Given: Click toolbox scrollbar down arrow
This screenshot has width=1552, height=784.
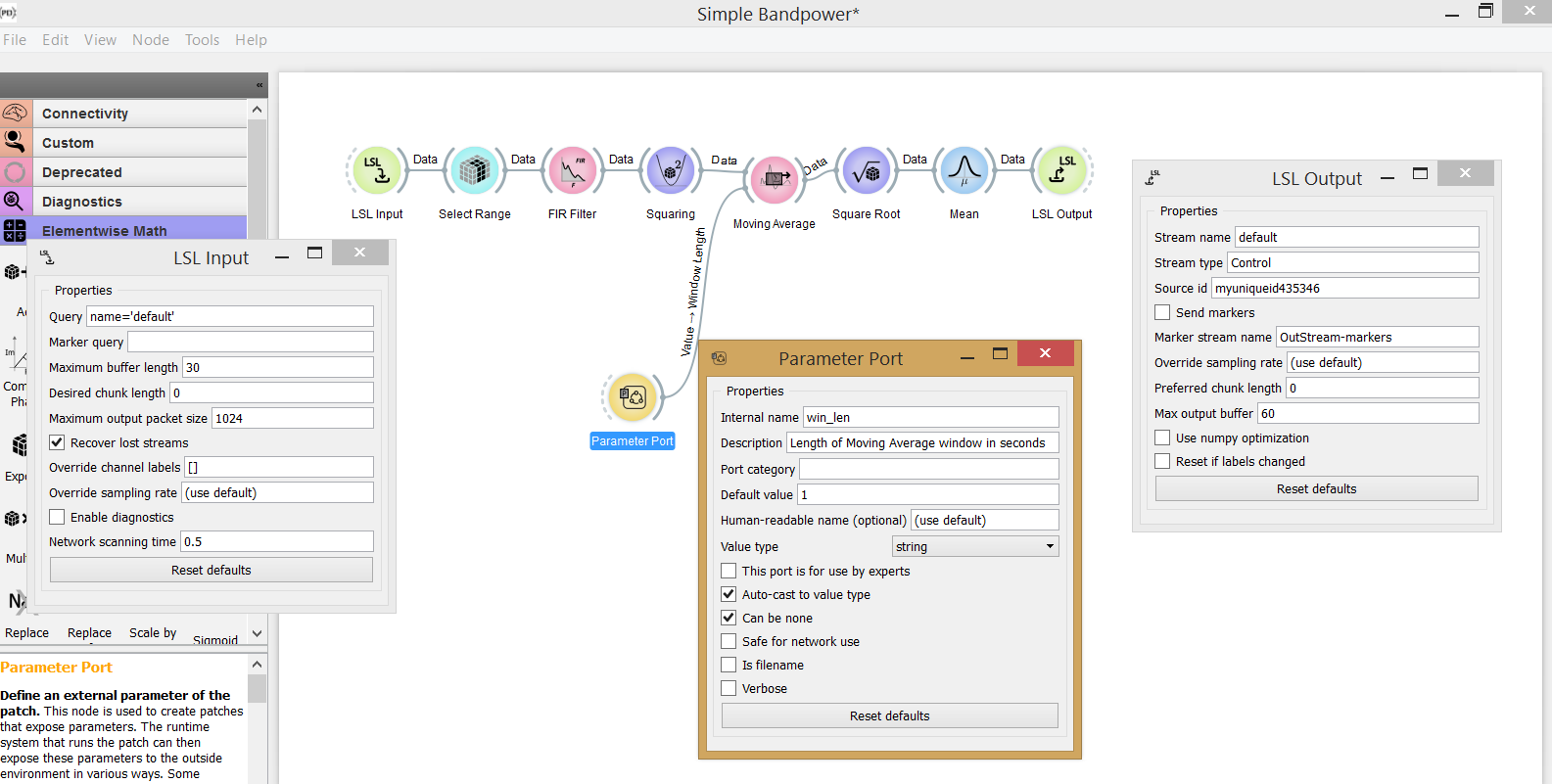Looking at the screenshot, I should point(258,633).
